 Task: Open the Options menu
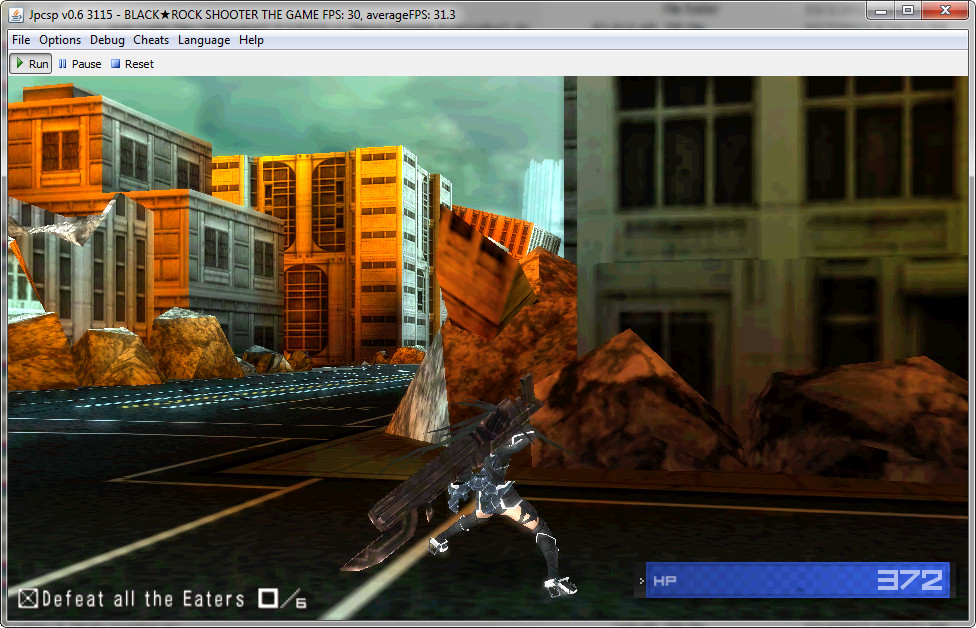pyautogui.click(x=60, y=40)
